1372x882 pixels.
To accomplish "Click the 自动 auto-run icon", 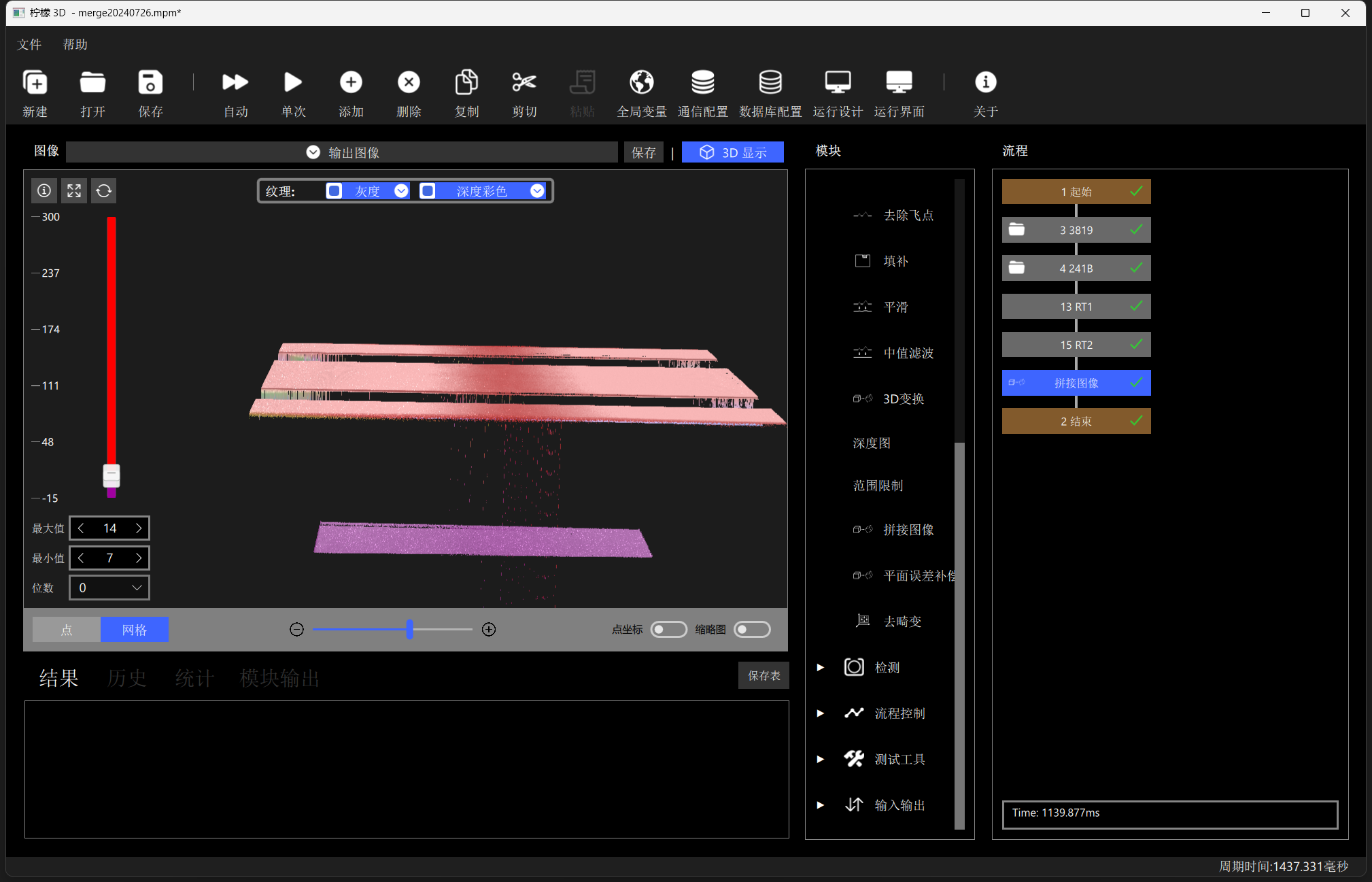I will pos(235,82).
